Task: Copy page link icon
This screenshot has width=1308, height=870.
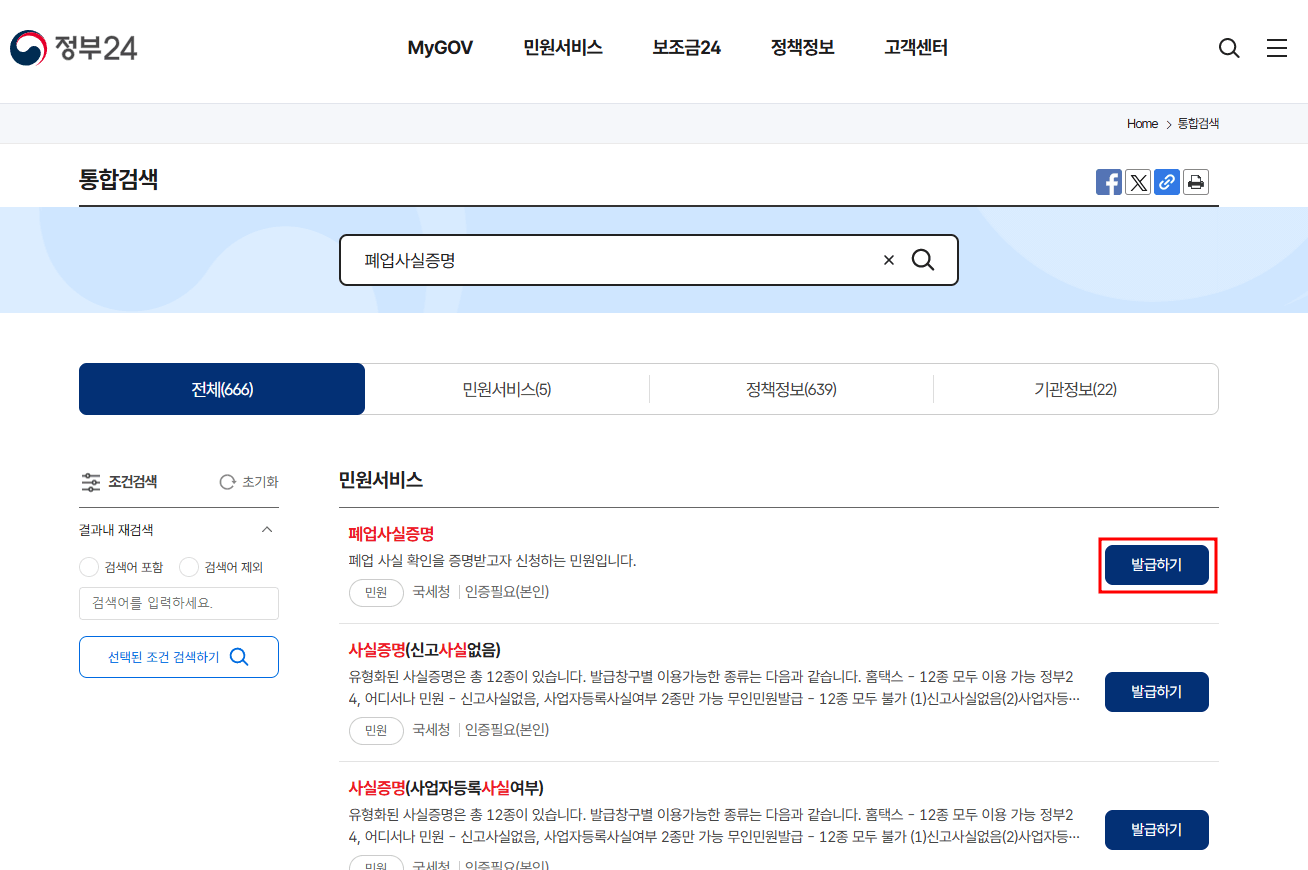Action: tap(1167, 182)
